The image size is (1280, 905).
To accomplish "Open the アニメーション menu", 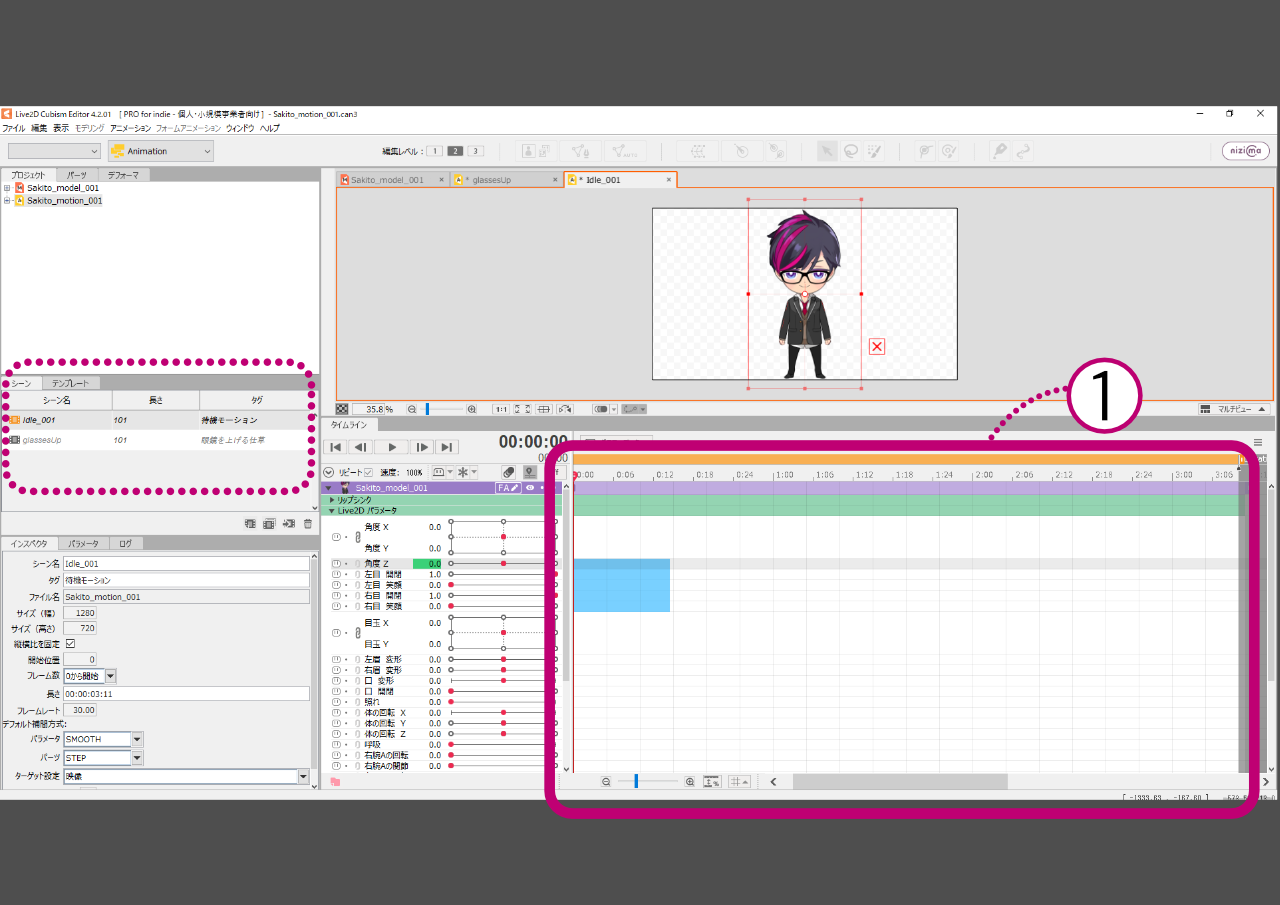I will tap(130, 129).
